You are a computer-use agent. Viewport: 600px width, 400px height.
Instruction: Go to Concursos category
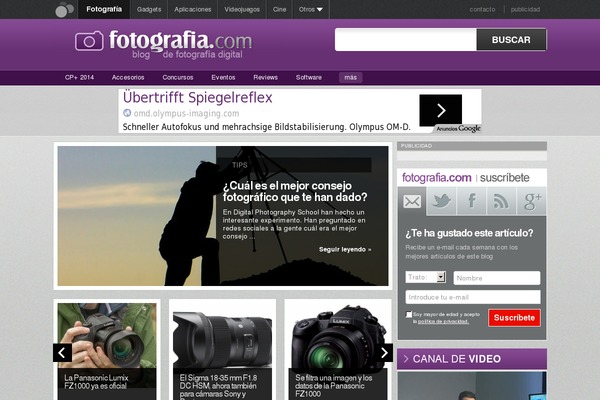pyautogui.click(x=178, y=77)
